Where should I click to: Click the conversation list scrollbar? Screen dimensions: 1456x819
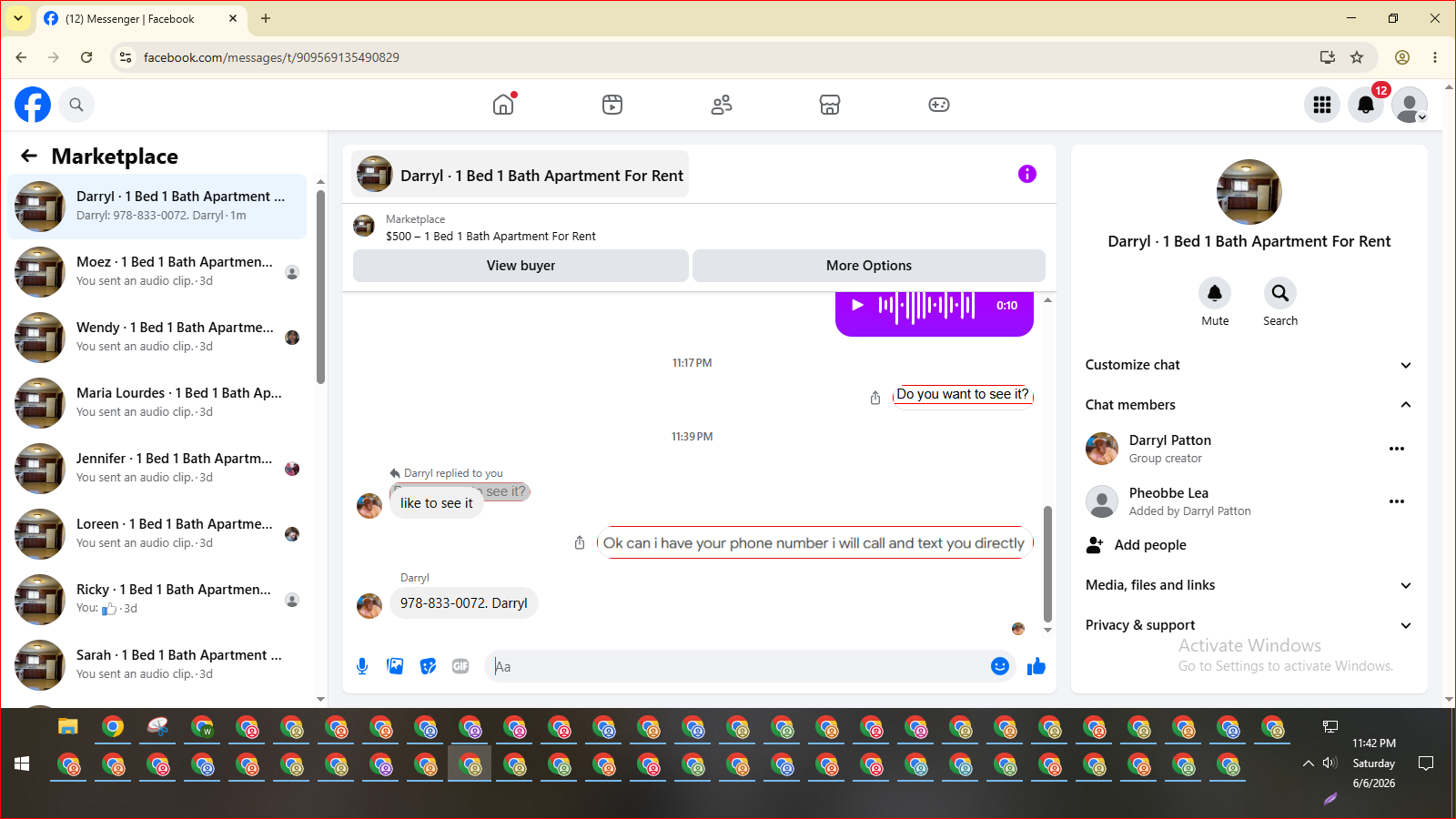(320, 287)
